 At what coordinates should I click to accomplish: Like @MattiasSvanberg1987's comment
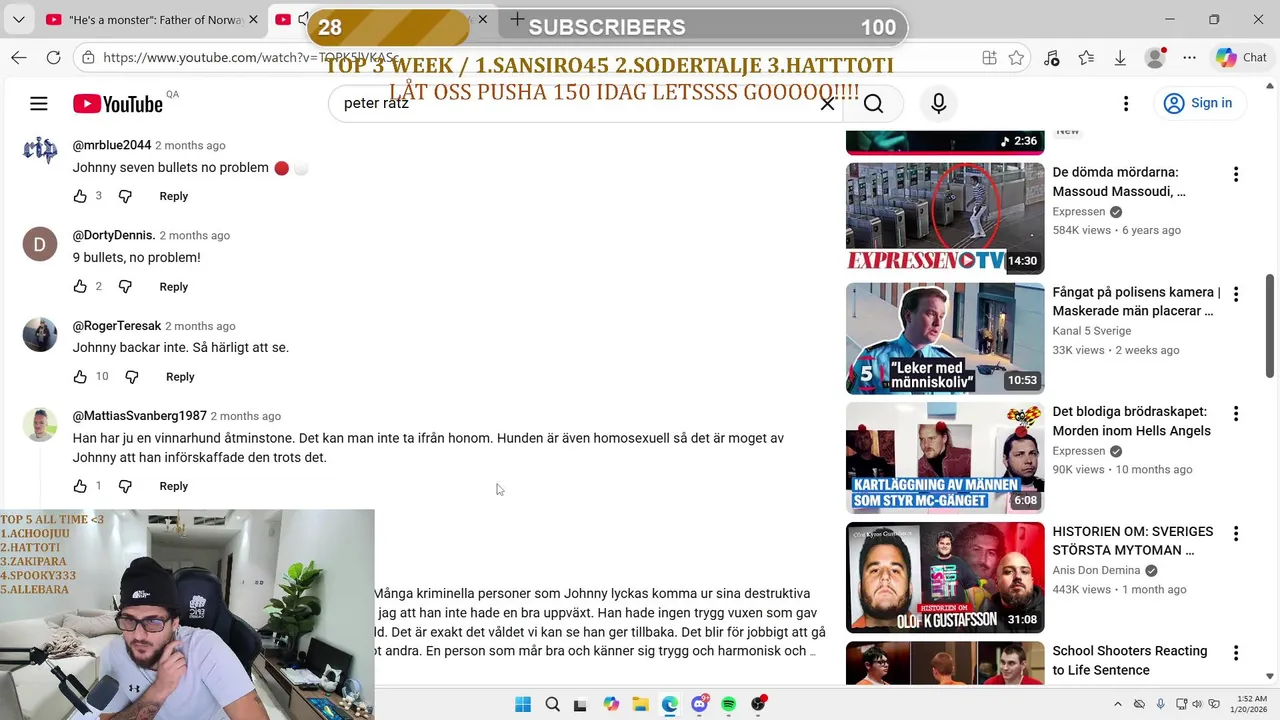[80, 486]
